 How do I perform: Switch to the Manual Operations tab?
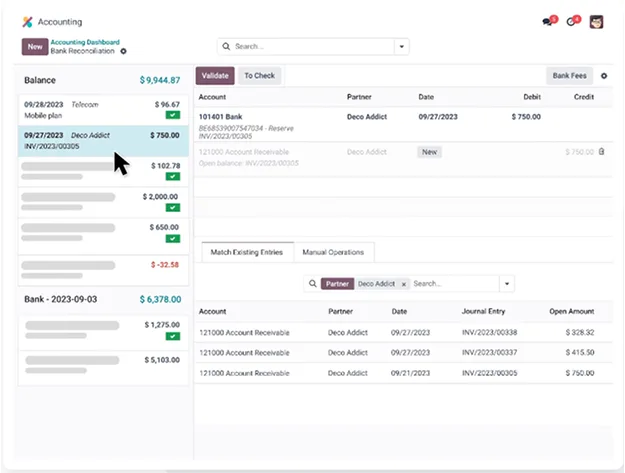334,252
